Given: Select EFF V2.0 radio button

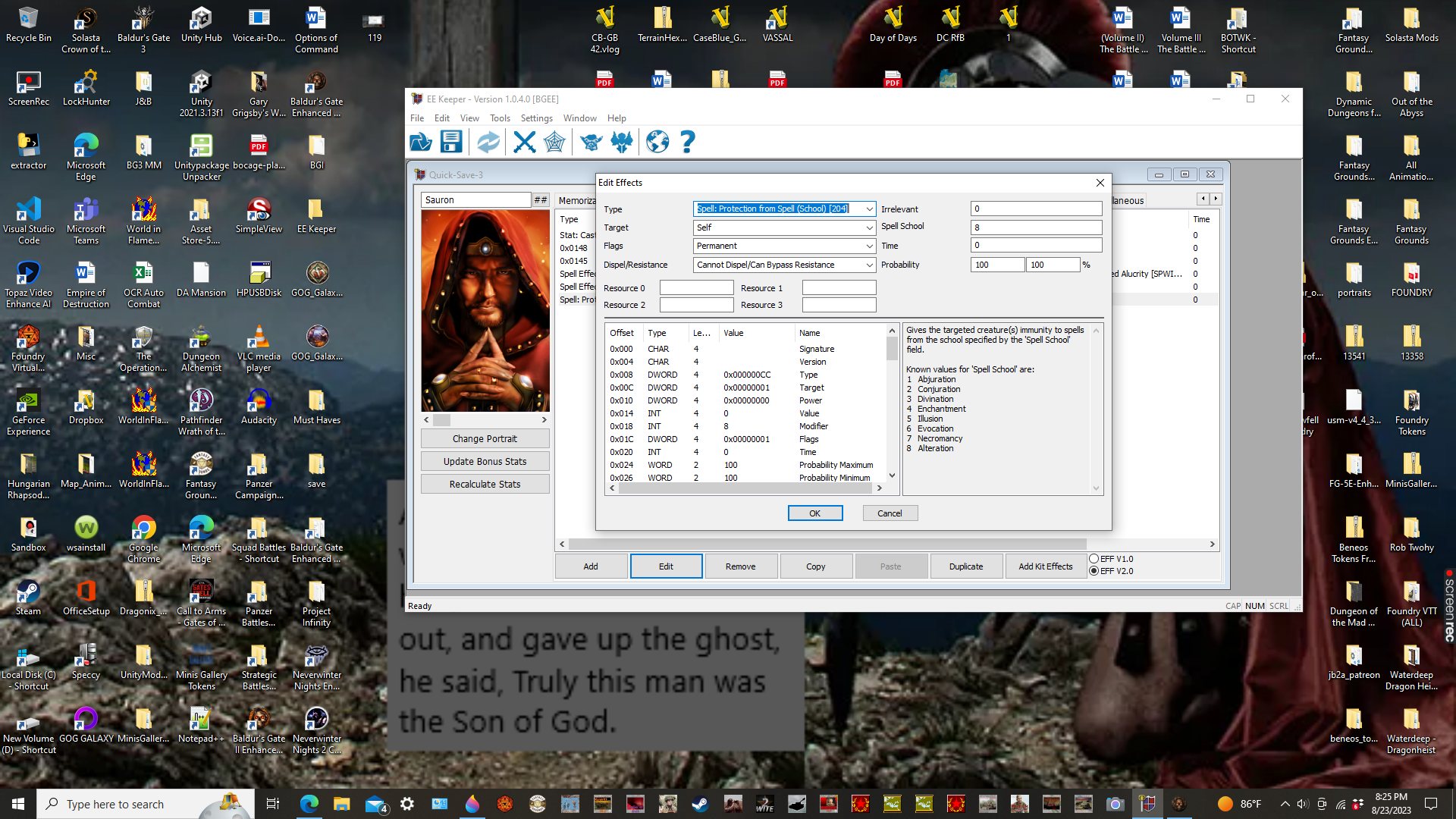Looking at the screenshot, I should (x=1094, y=571).
